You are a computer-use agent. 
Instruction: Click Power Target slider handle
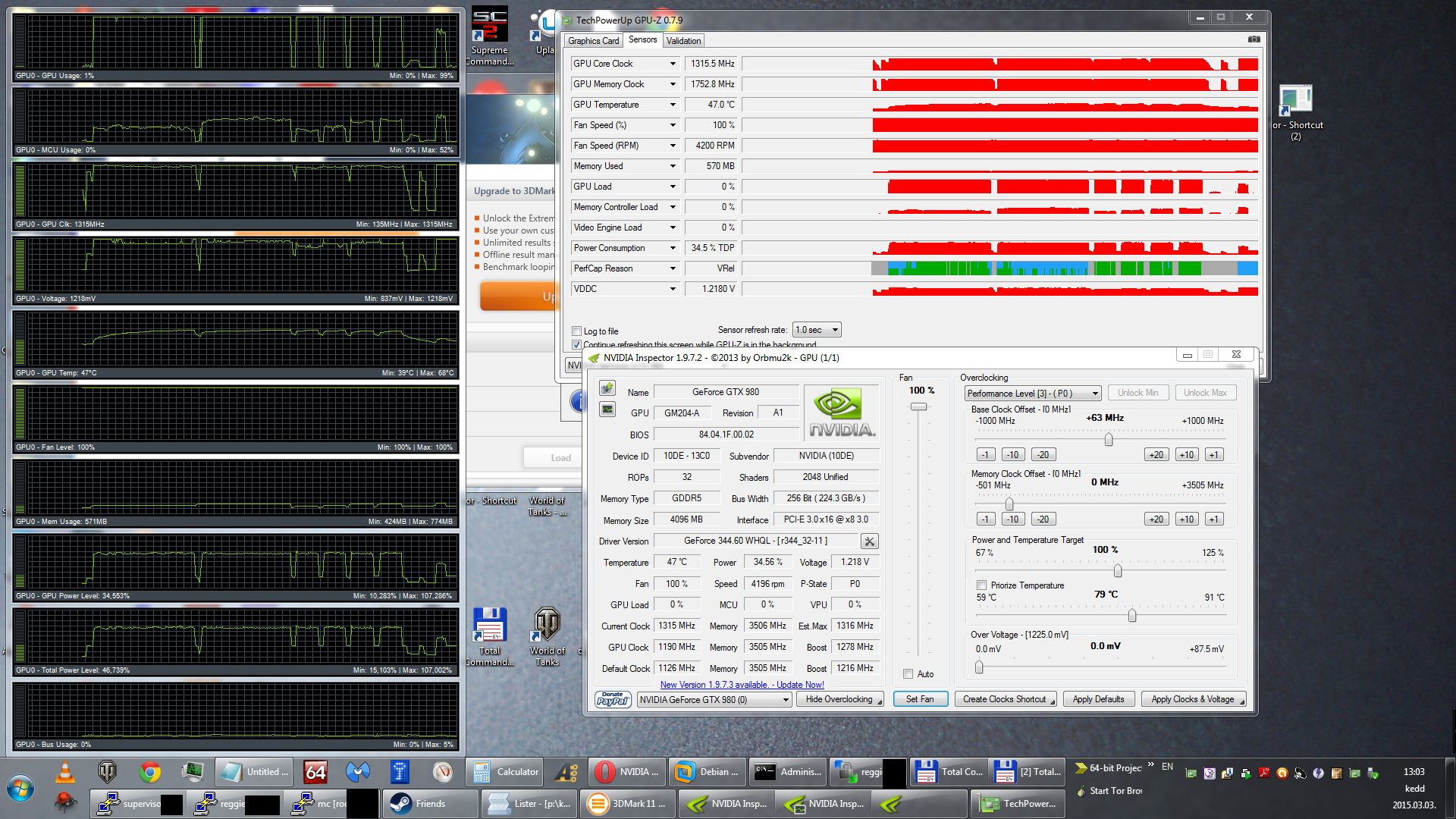pyautogui.click(x=1118, y=570)
